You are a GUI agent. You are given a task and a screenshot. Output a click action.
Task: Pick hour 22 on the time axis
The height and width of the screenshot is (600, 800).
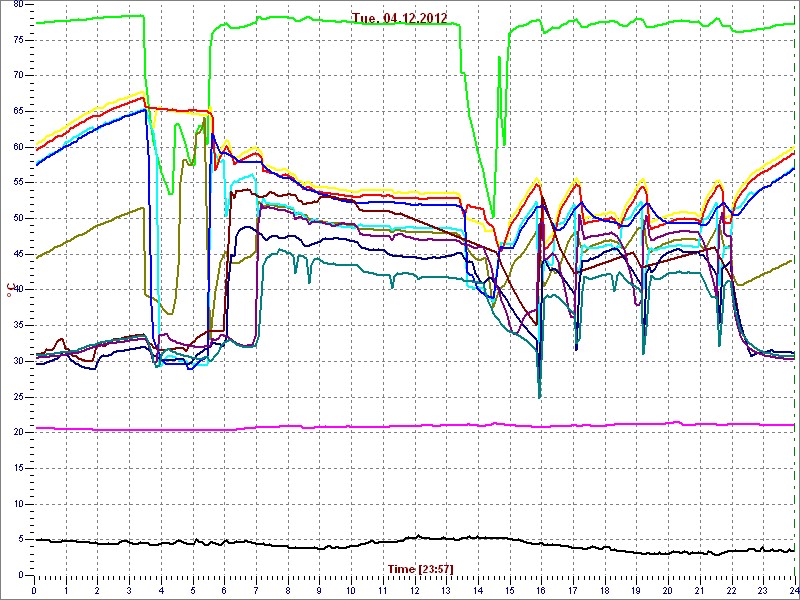pyautogui.click(x=731, y=591)
